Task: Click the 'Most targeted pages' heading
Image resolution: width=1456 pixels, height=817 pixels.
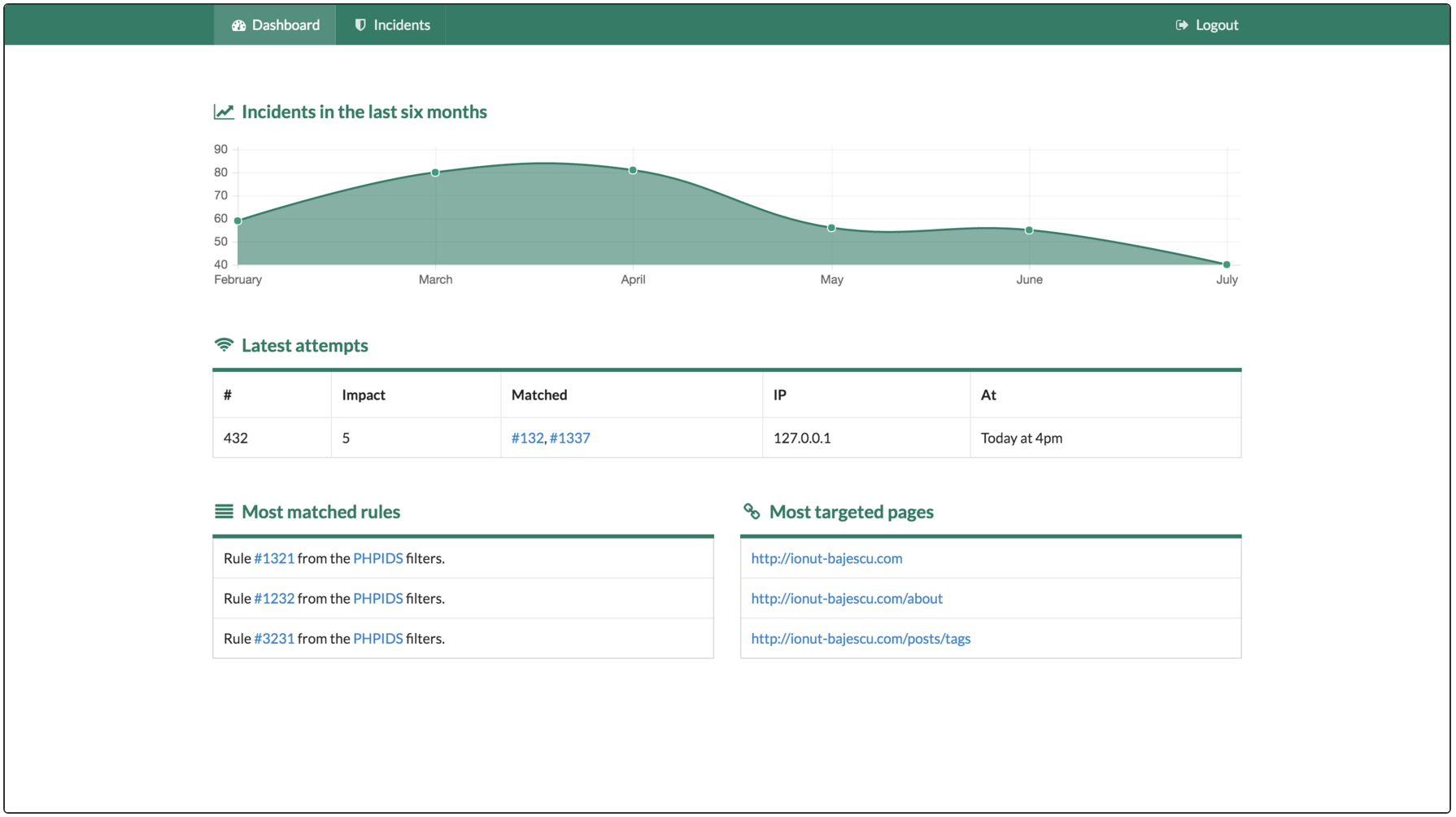Action: tap(852, 512)
